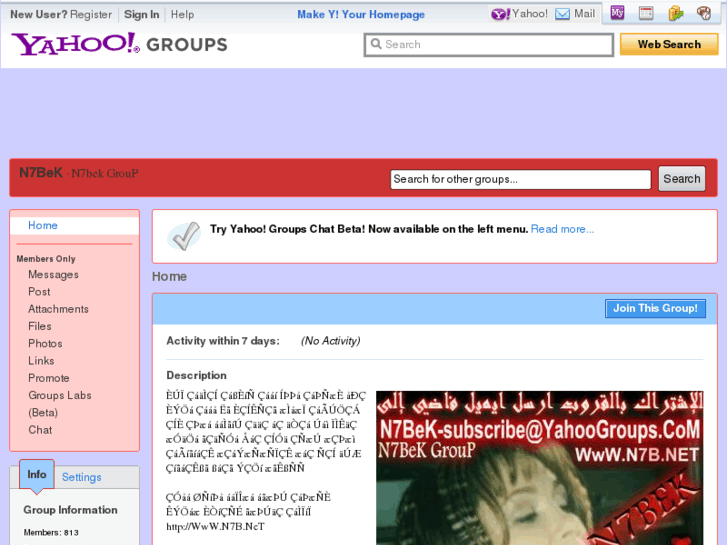Click the Read more... link
Image resolution: width=727 pixels, height=545 pixels.
(x=562, y=229)
